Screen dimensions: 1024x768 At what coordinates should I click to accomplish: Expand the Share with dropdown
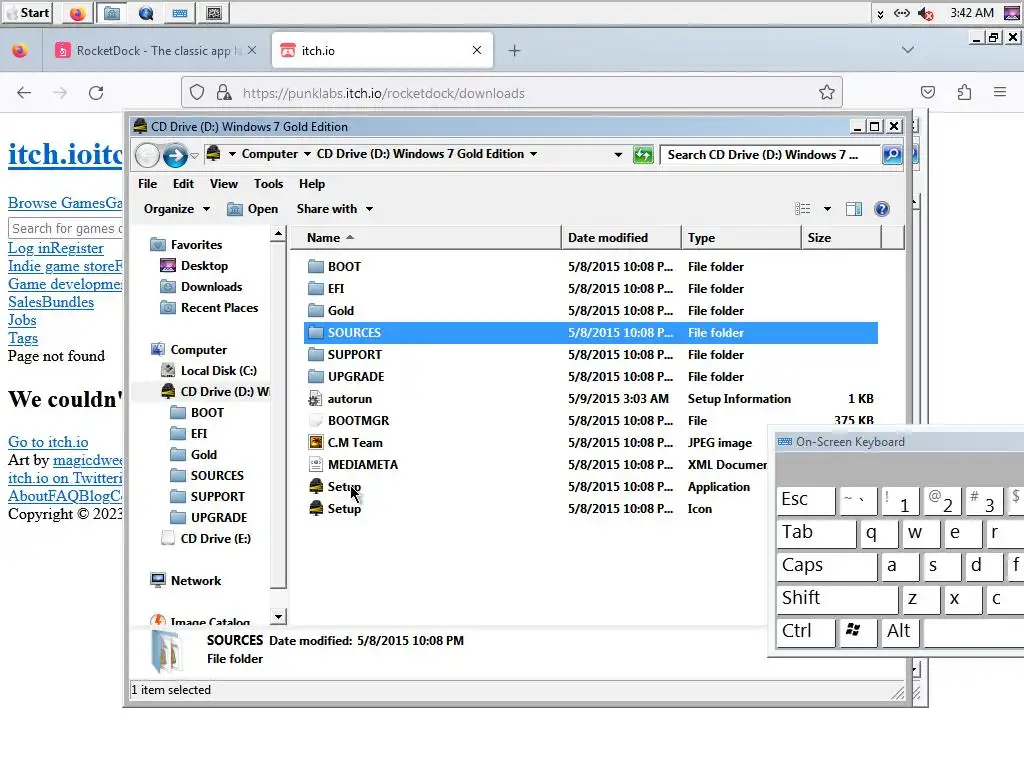pyautogui.click(x=335, y=209)
